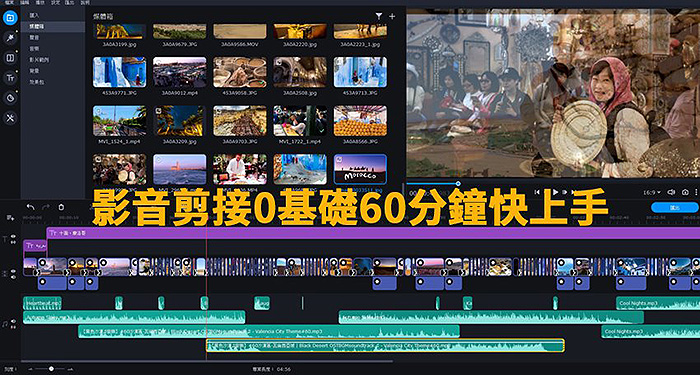Select the highlighted media bin sidebar item
700x375 pixels.
click(53, 27)
